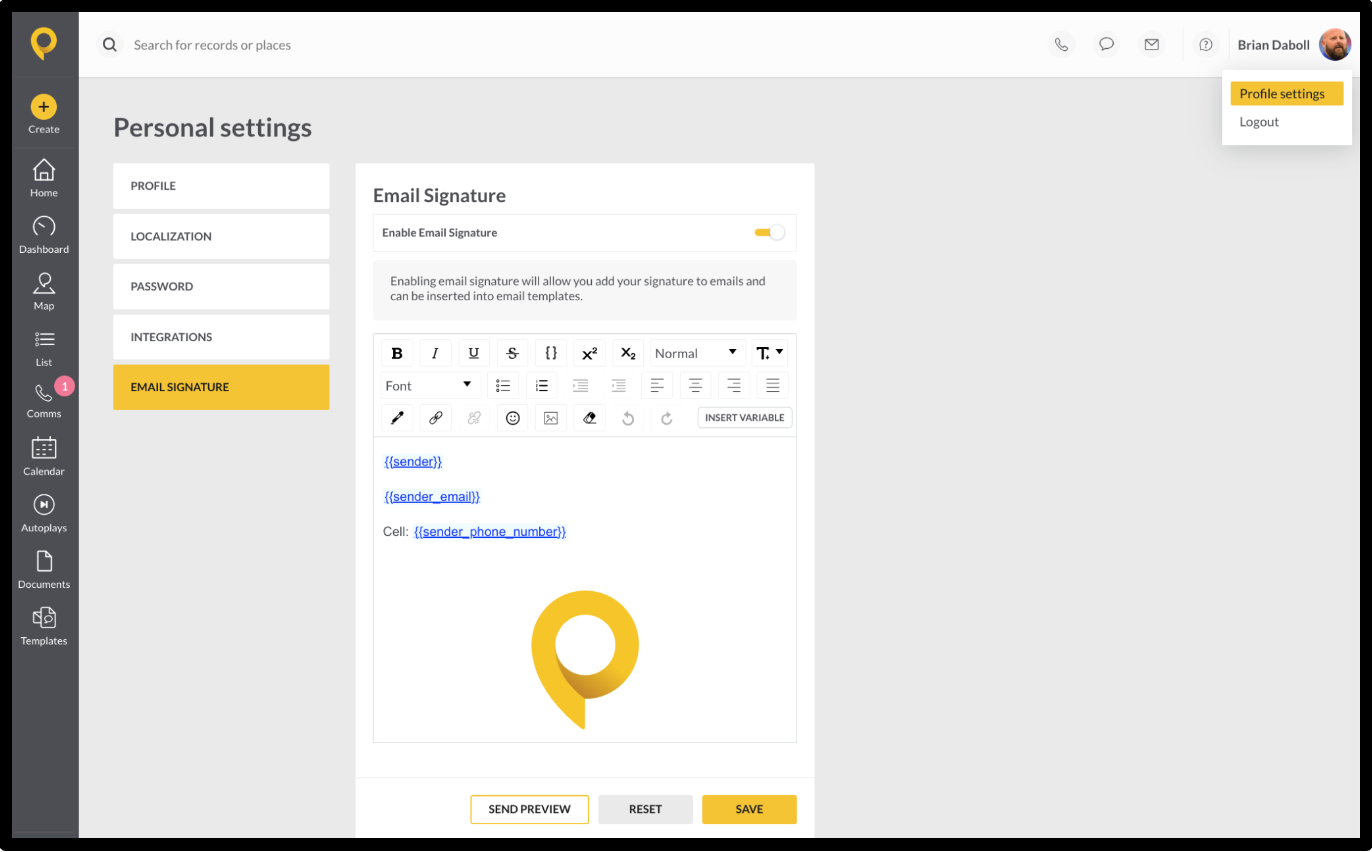The width and height of the screenshot is (1372, 852).
Task: Click Brian Daboll's profile avatar
Action: pyautogui.click(x=1334, y=44)
